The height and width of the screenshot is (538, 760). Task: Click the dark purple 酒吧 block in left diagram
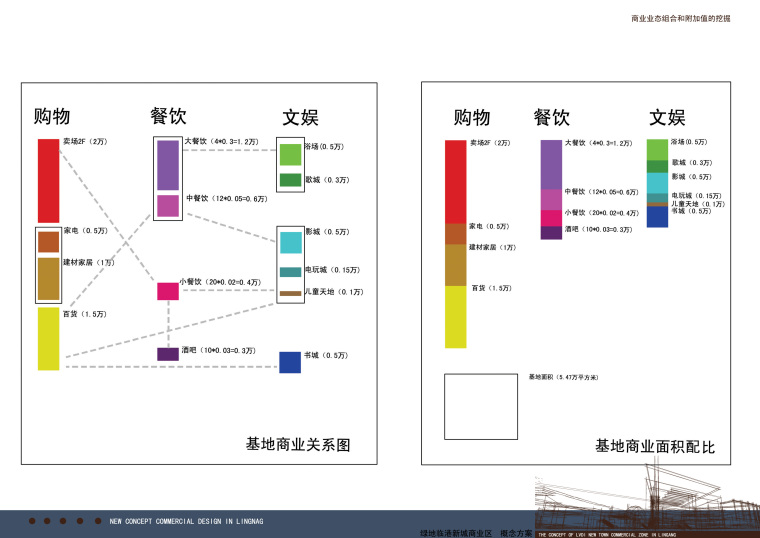(167, 354)
